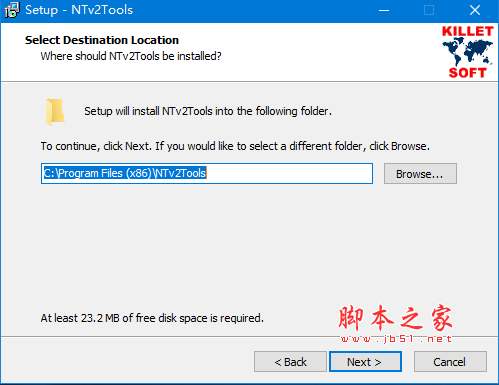Proceed with the Next button
The width and height of the screenshot is (499, 385).
pyautogui.click(x=365, y=362)
